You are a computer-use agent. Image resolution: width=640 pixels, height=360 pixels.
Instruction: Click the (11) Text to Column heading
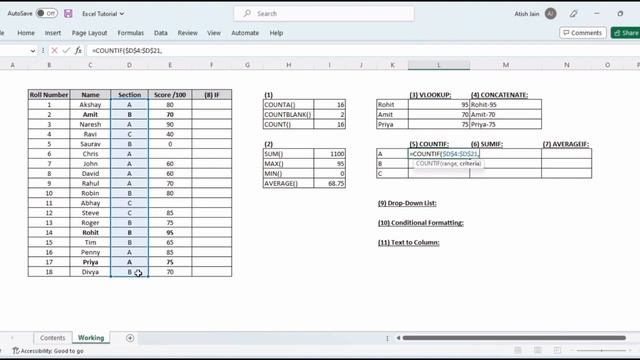pyautogui.click(x=409, y=242)
